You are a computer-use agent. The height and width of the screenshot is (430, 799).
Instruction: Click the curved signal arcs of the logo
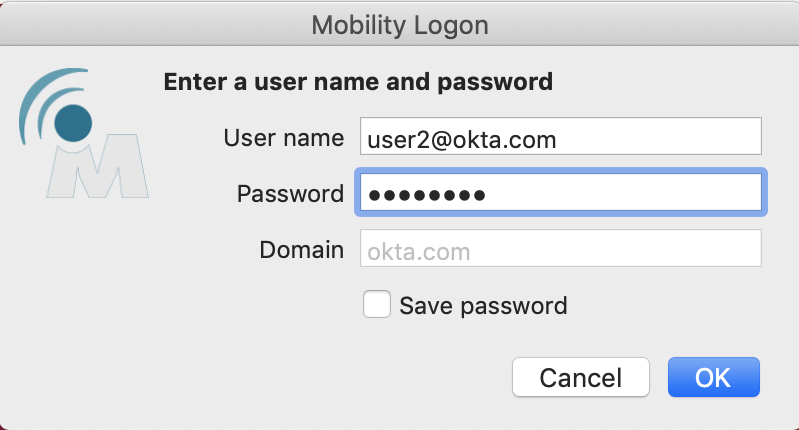(45, 100)
